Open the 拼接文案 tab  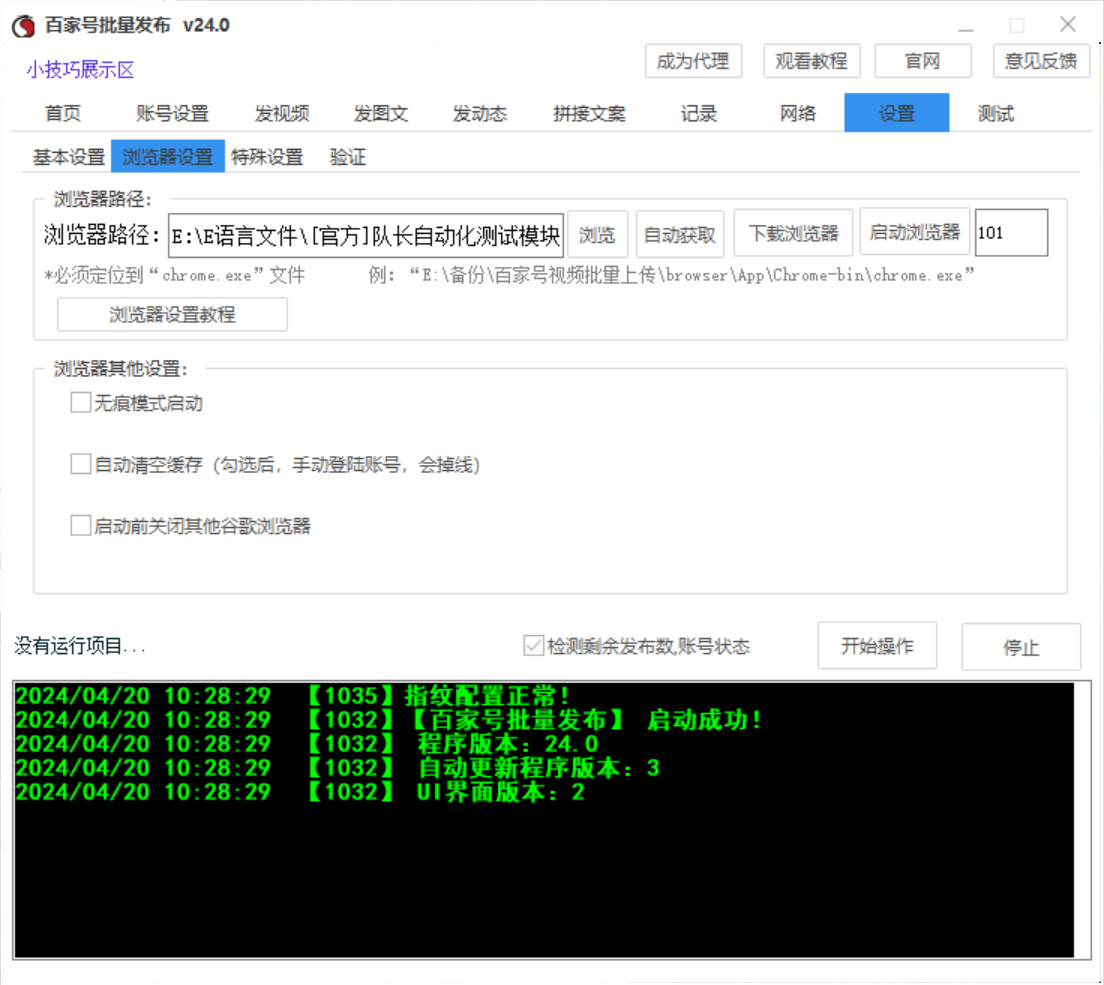[x=589, y=113]
